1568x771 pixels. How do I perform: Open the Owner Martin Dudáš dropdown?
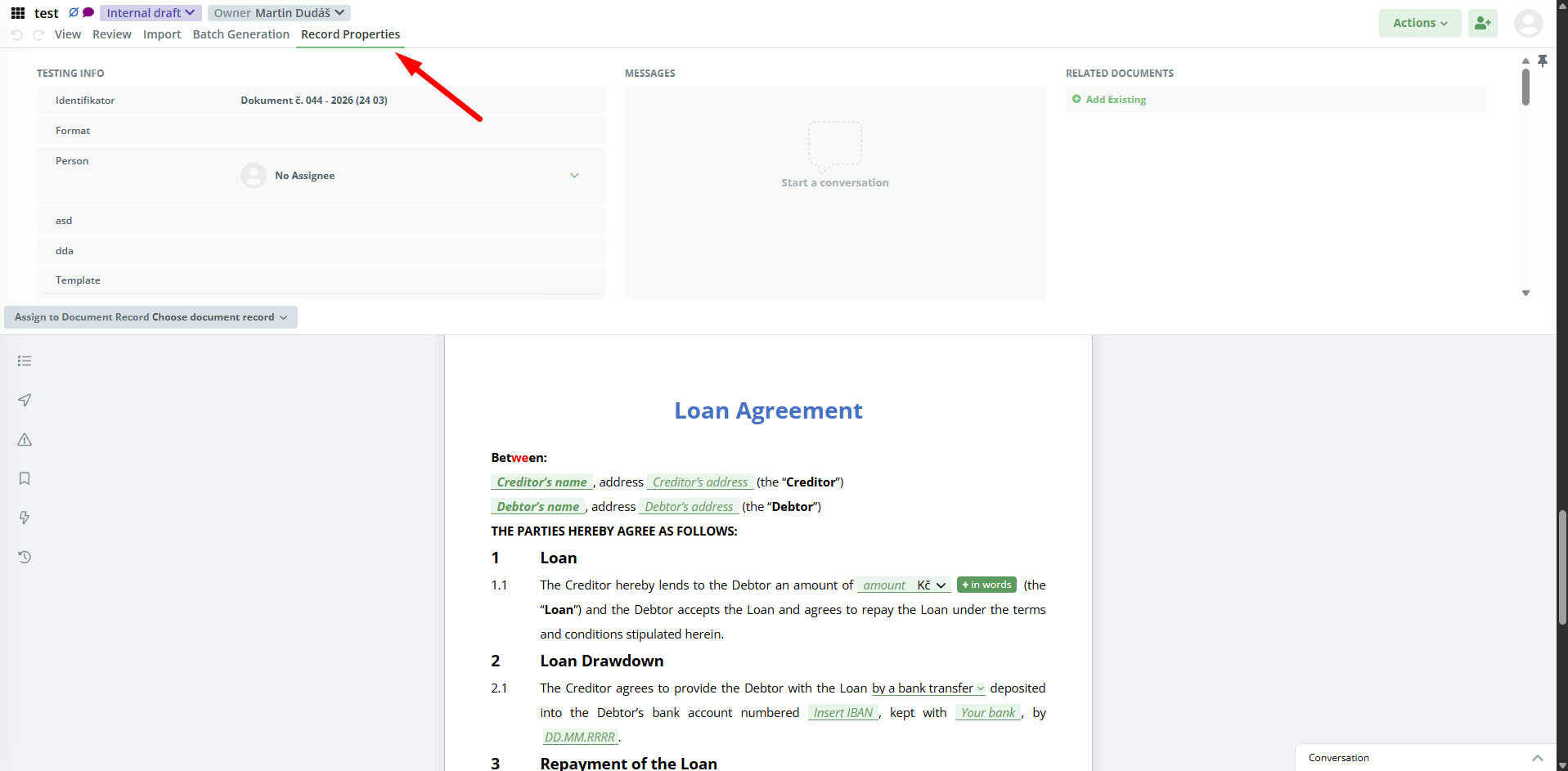coord(279,13)
